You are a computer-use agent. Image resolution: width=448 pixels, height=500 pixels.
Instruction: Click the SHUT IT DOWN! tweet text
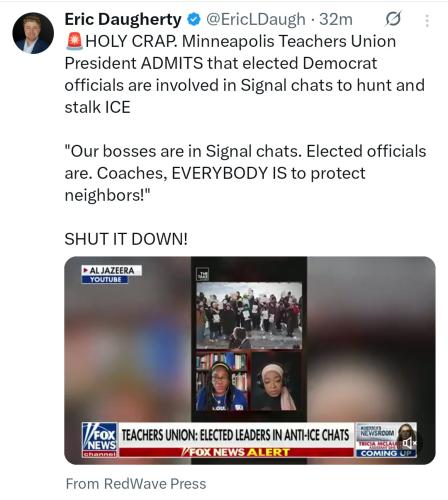[x=126, y=239]
